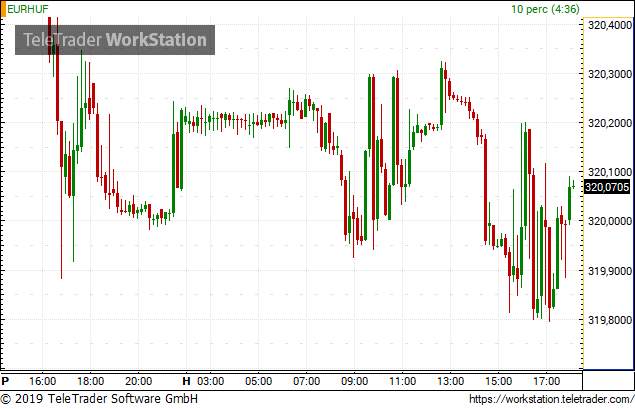
Task: Click the 320,3000 price axis label
Action: [x=609, y=74]
